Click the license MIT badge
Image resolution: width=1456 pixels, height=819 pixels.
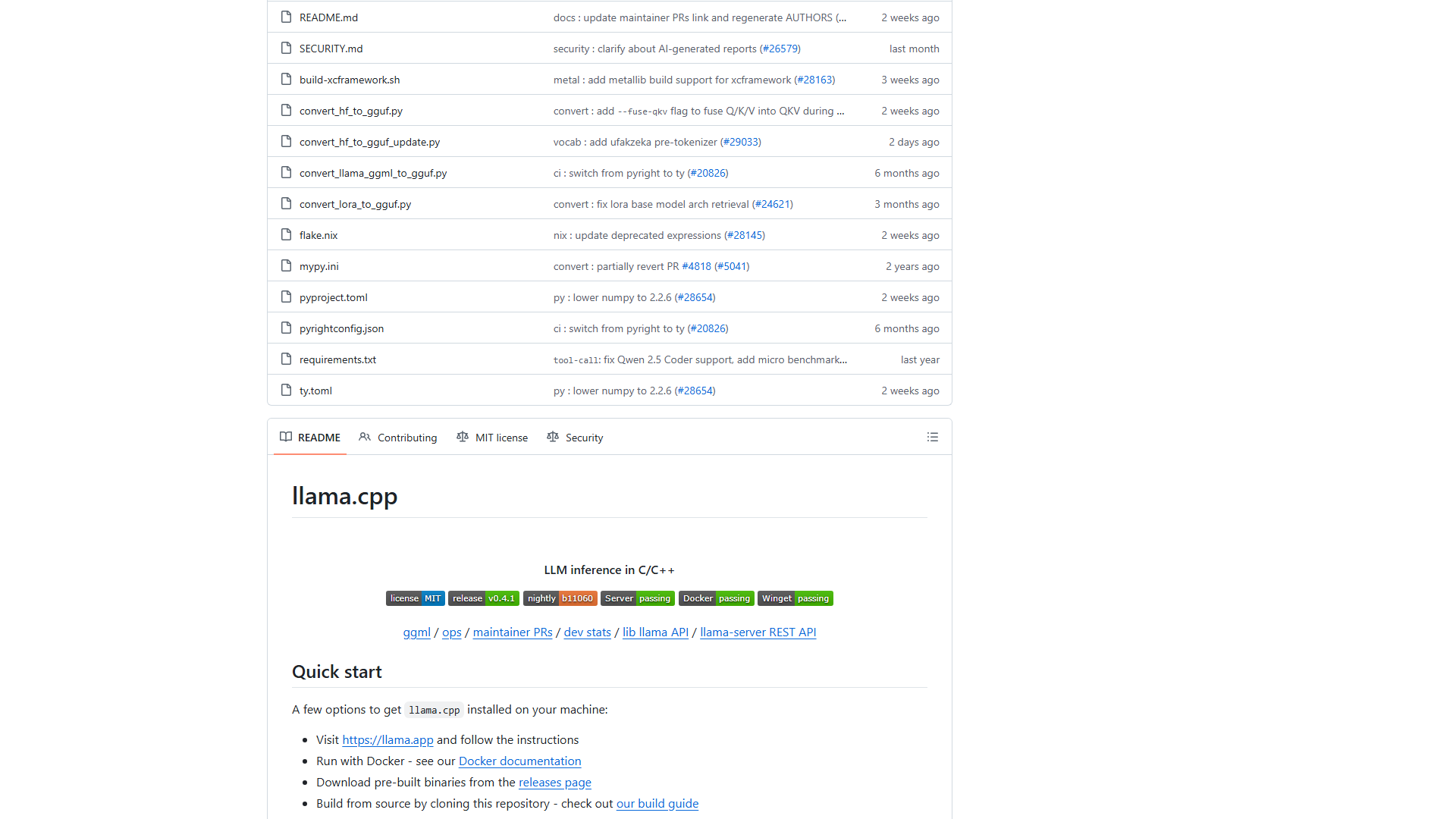[415, 598]
